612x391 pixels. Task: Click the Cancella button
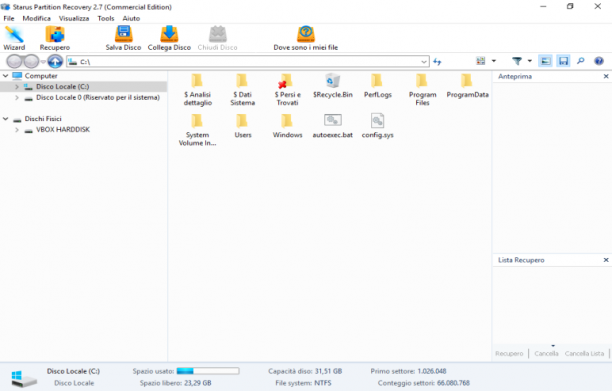(x=546, y=354)
